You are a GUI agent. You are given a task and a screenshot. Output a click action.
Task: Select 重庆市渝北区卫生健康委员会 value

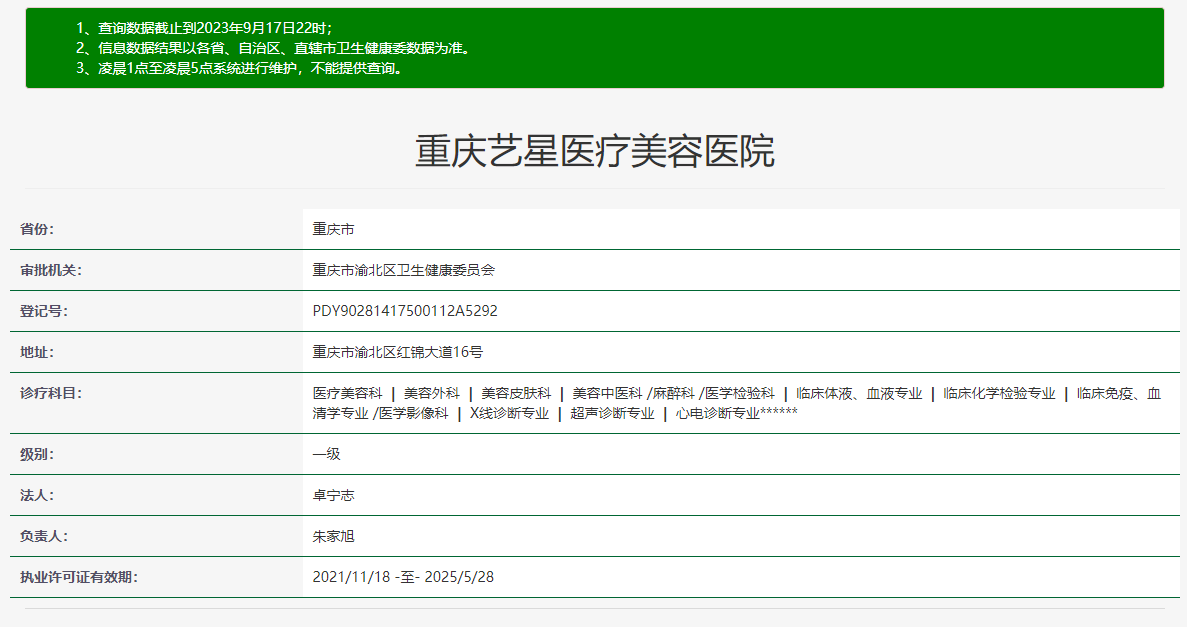tap(403, 270)
